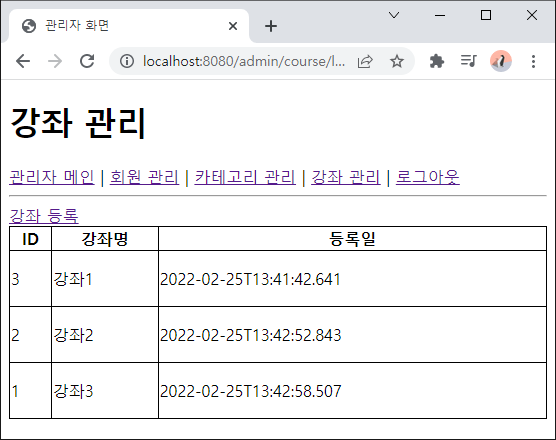Bookmark this page with the star icon
Image resolution: width=556 pixels, height=440 pixels.
pyautogui.click(x=396, y=61)
